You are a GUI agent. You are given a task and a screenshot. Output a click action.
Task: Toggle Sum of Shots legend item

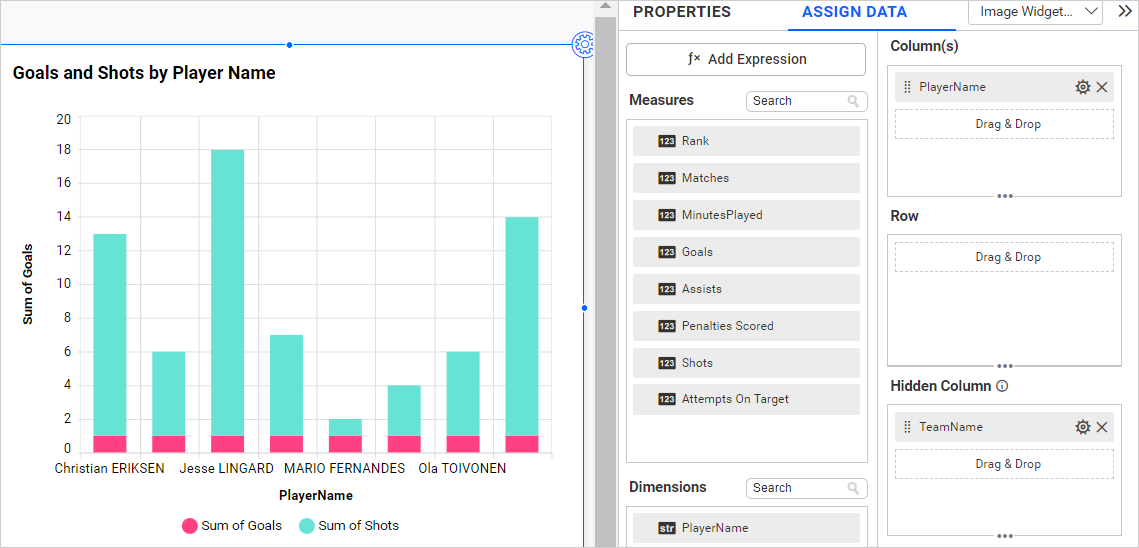(349, 525)
